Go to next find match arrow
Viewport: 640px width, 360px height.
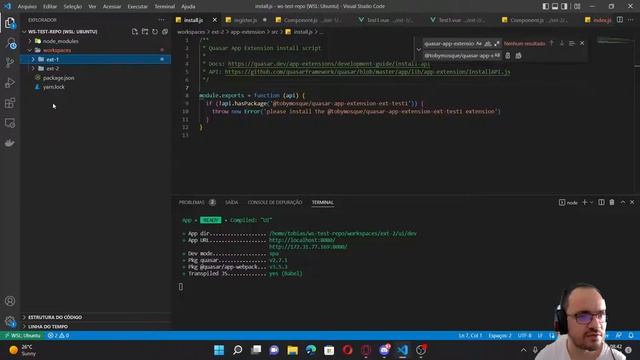(562, 43)
